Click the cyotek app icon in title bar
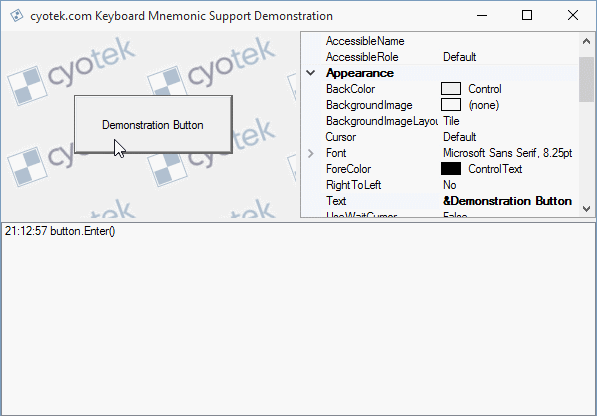The image size is (597, 416). [16, 16]
